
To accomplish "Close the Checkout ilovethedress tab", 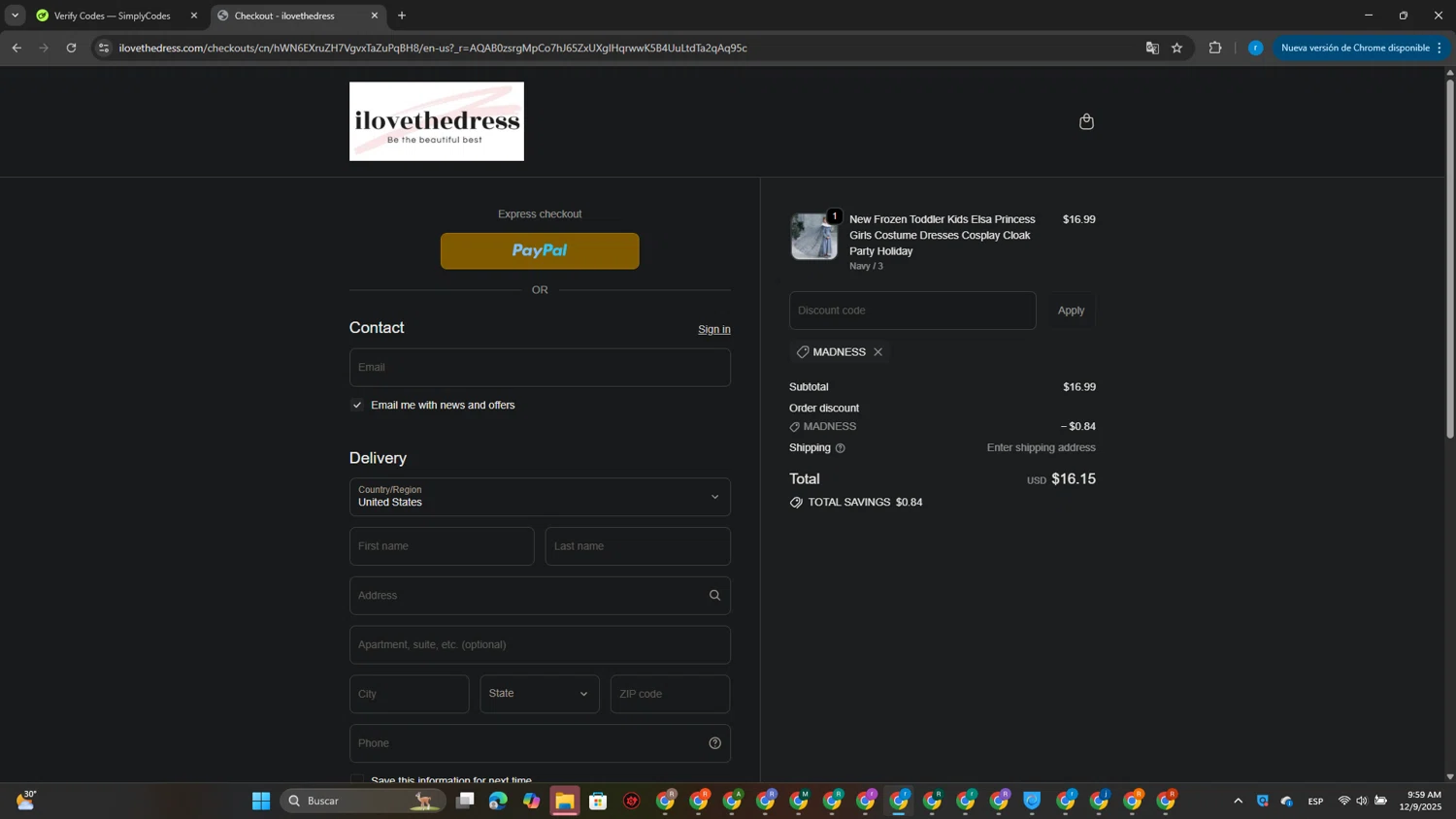I will click(375, 16).
